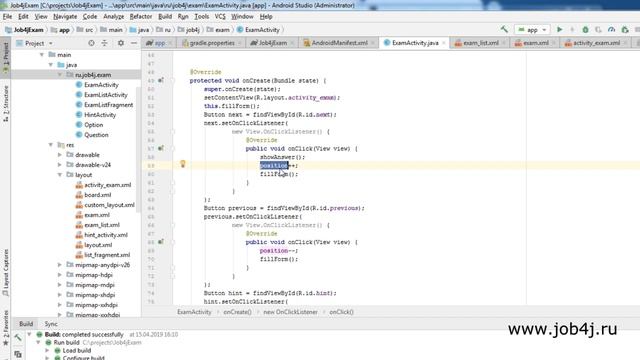Run the app with green play button
640x360 pixels.
point(560,29)
